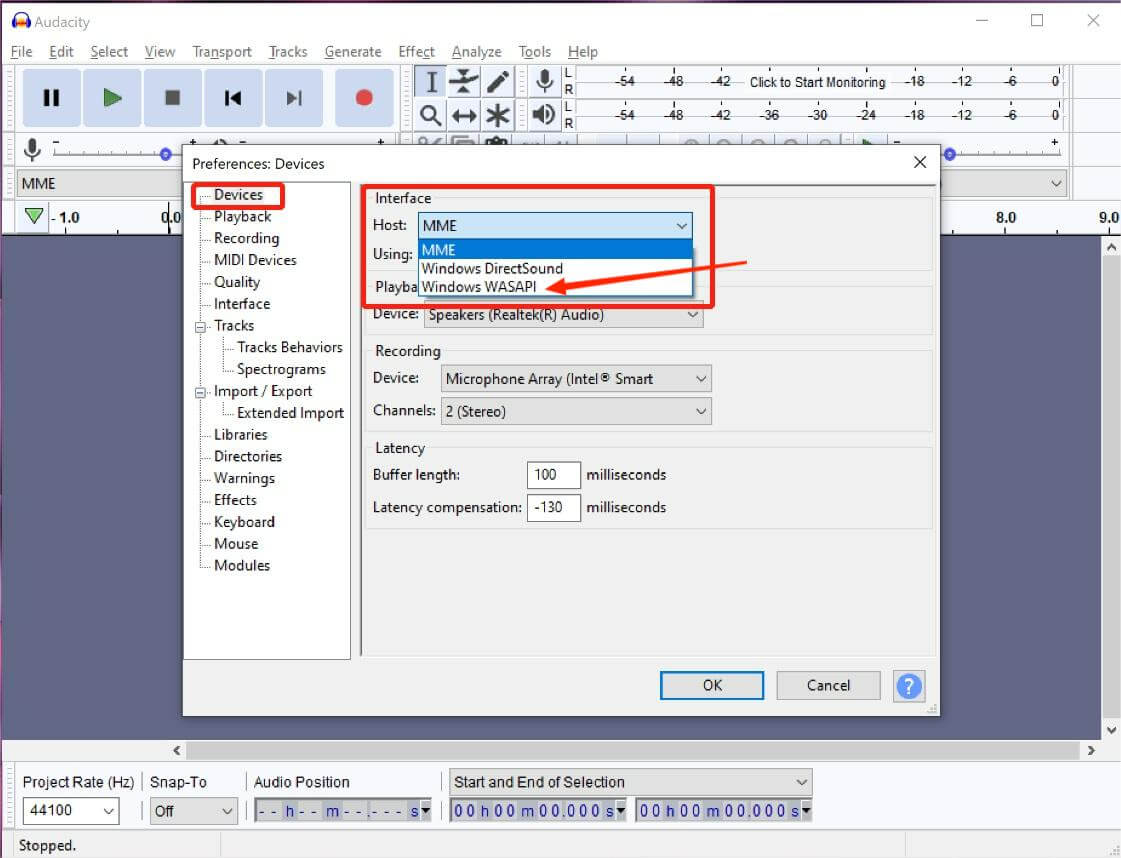This screenshot has width=1121, height=858.
Task: Click the green timeline quick-play triangle
Action: tap(33, 216)
